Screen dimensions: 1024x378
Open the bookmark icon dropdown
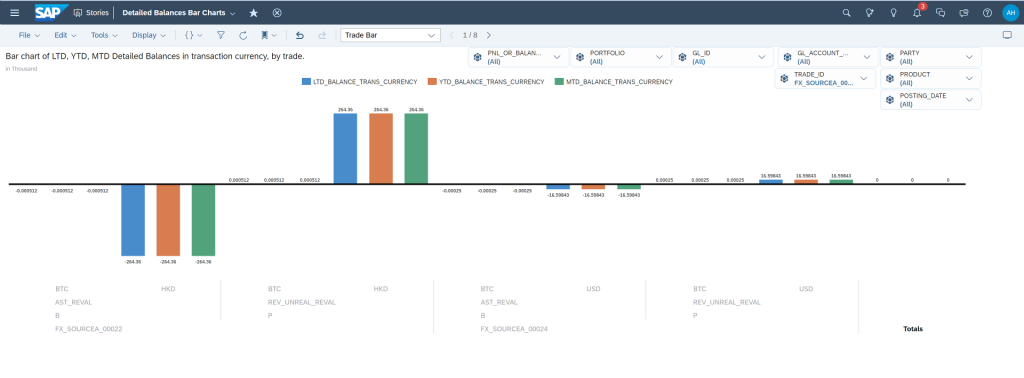coord(268,35)
